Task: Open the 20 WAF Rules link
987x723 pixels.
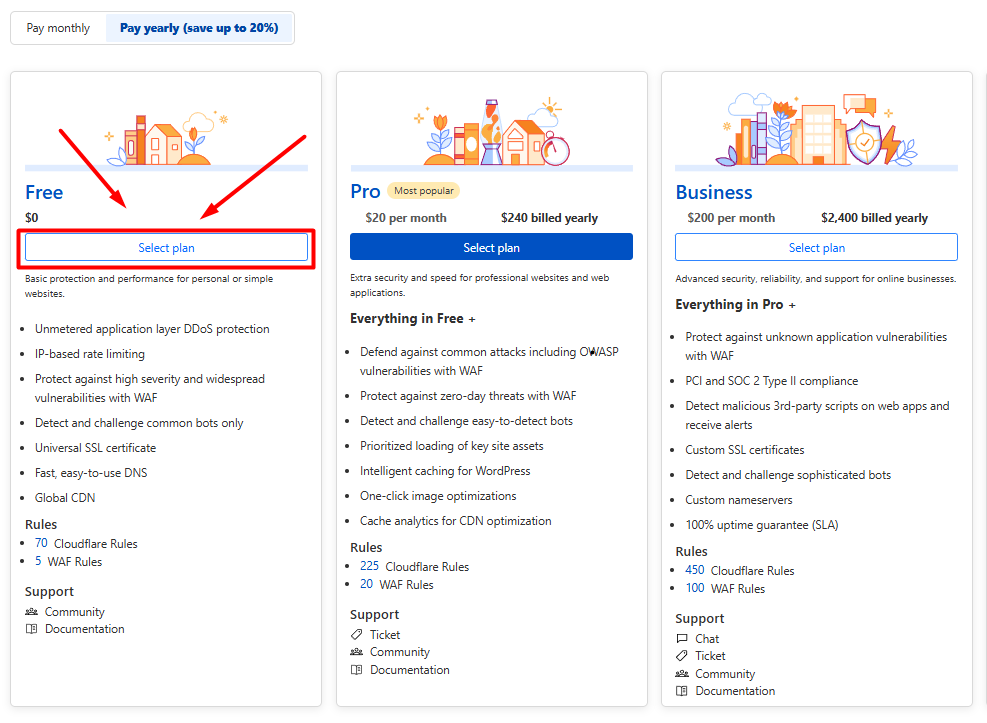Action: click(366, 585)
